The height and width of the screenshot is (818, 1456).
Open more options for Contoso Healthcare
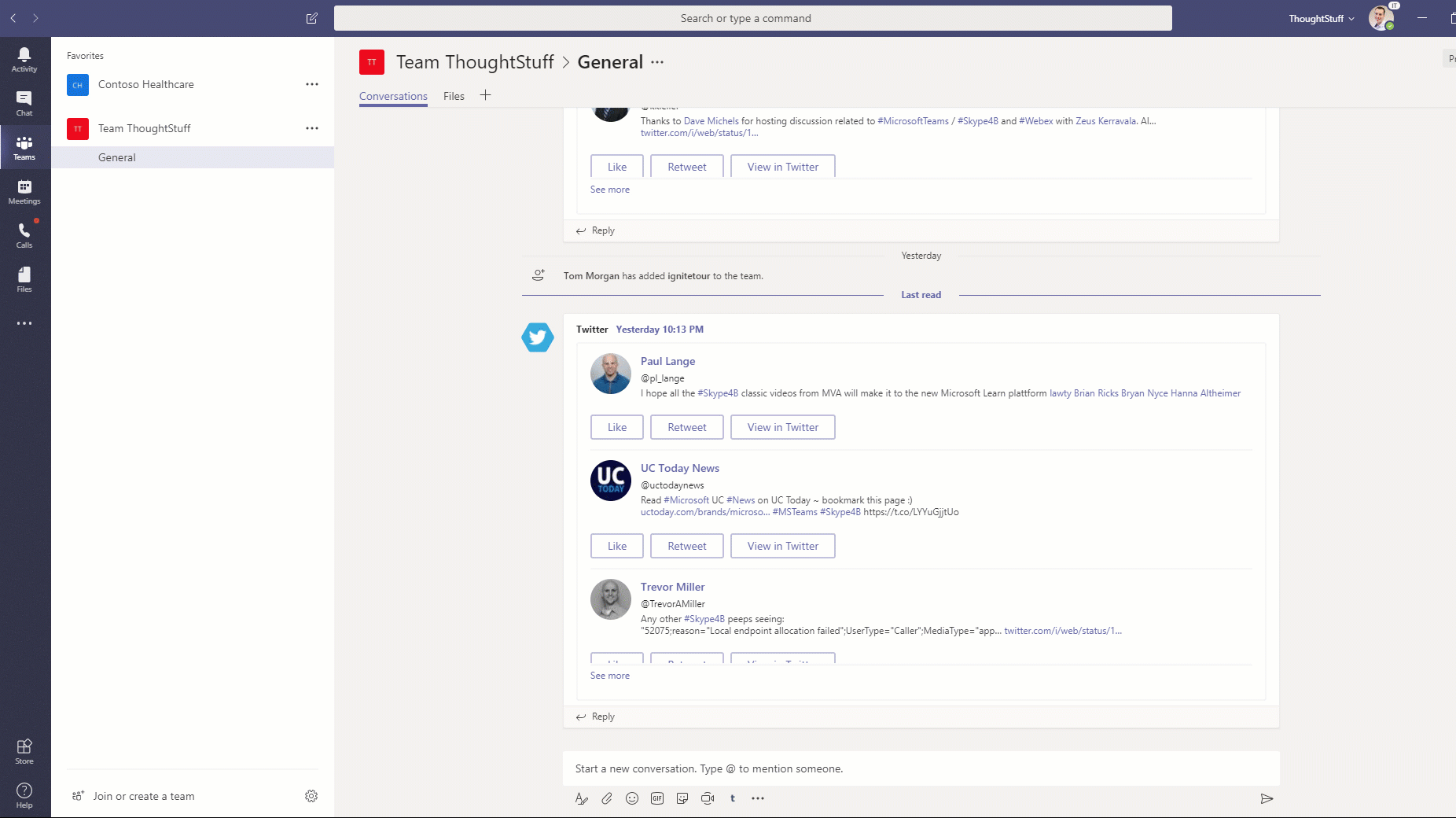point(312,84)
